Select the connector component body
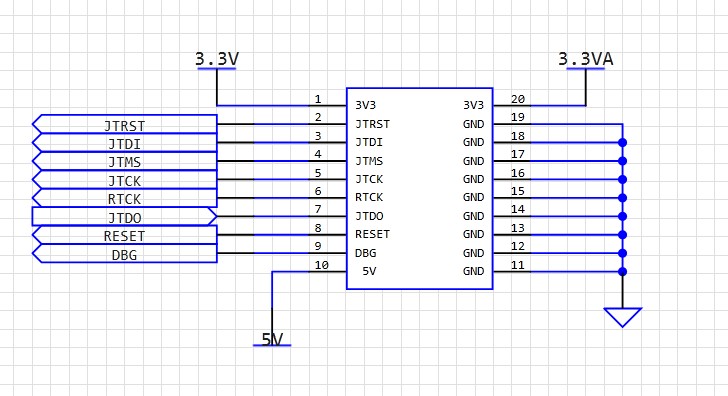The height and width of the screenshot is (396, 728). [x=419, y=188]
